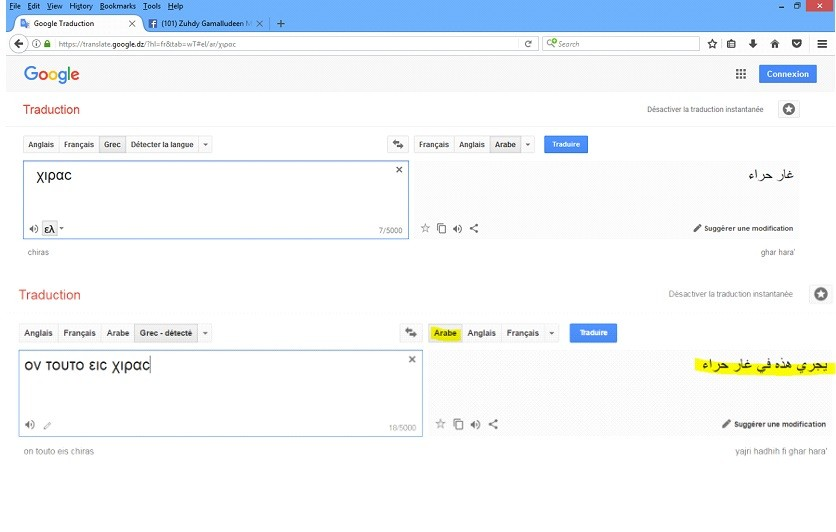
Task: Open the bookmarks list icon
Action: pos(732,44)
